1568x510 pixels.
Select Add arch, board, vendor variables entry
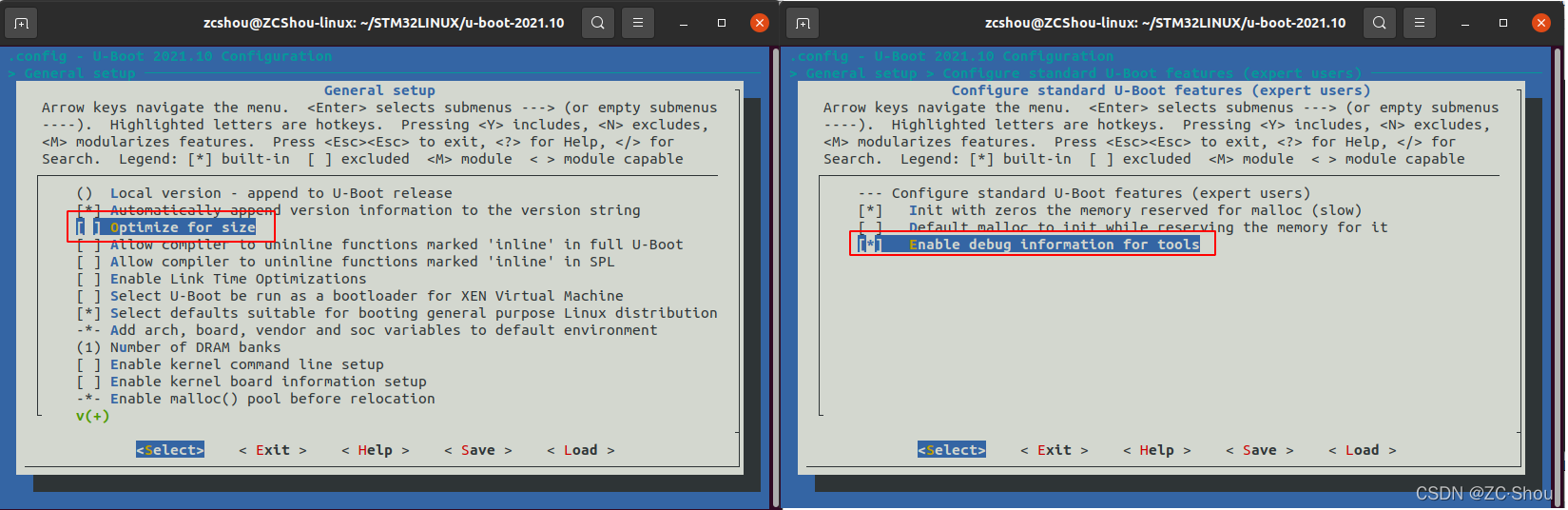tap(367, 330)
